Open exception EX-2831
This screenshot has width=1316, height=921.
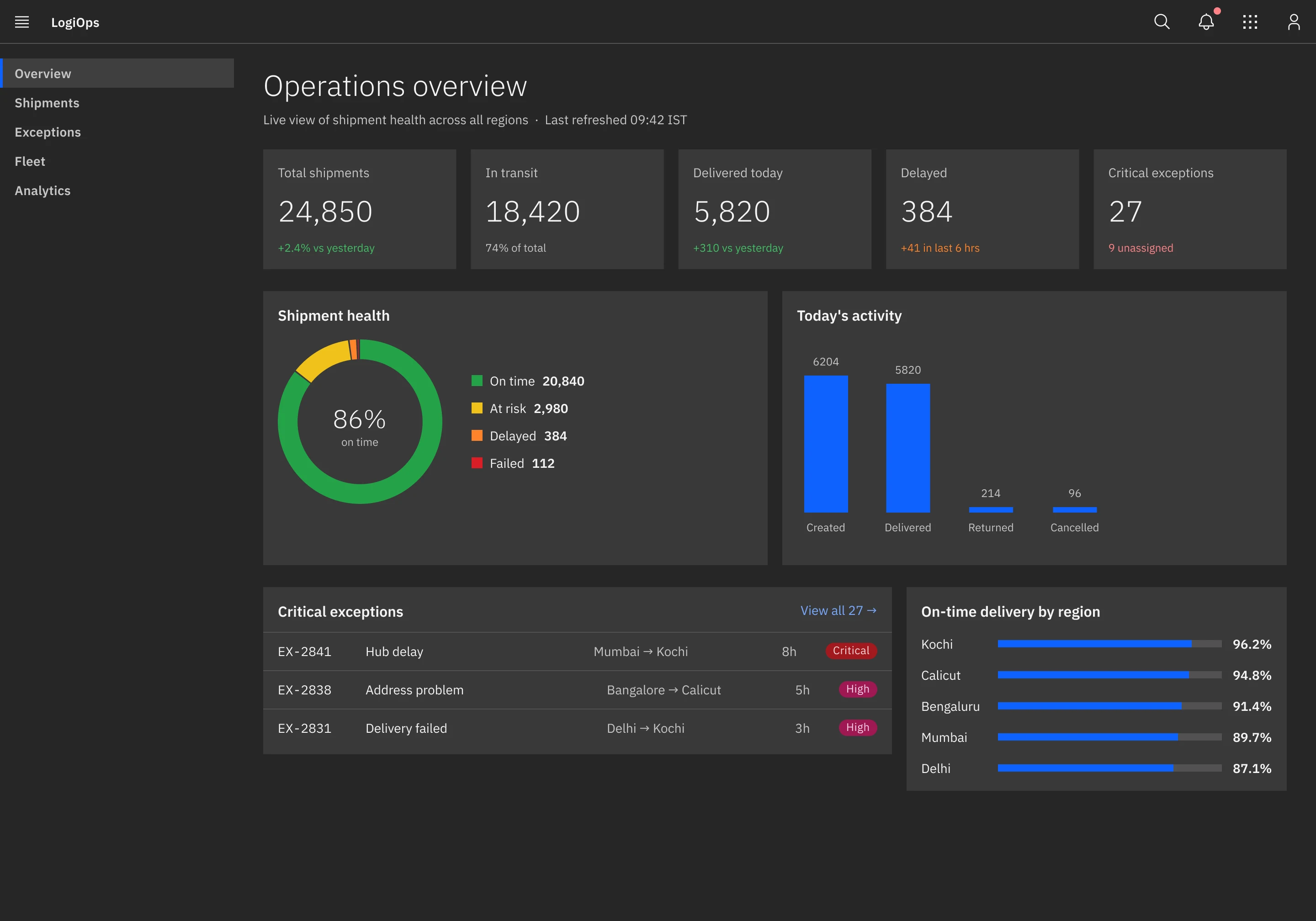[577, 728]
